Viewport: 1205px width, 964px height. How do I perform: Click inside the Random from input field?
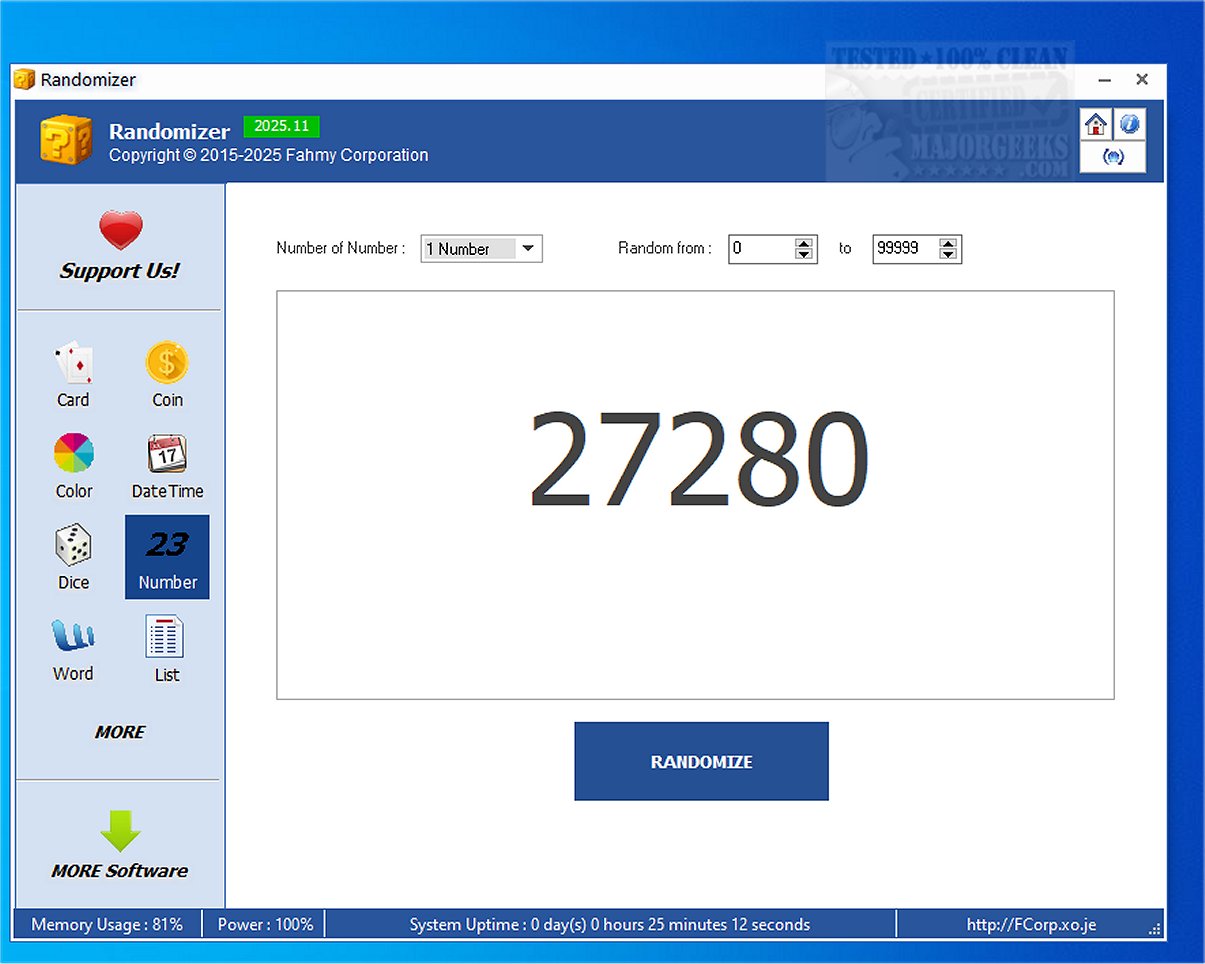[x=760, y=249]
